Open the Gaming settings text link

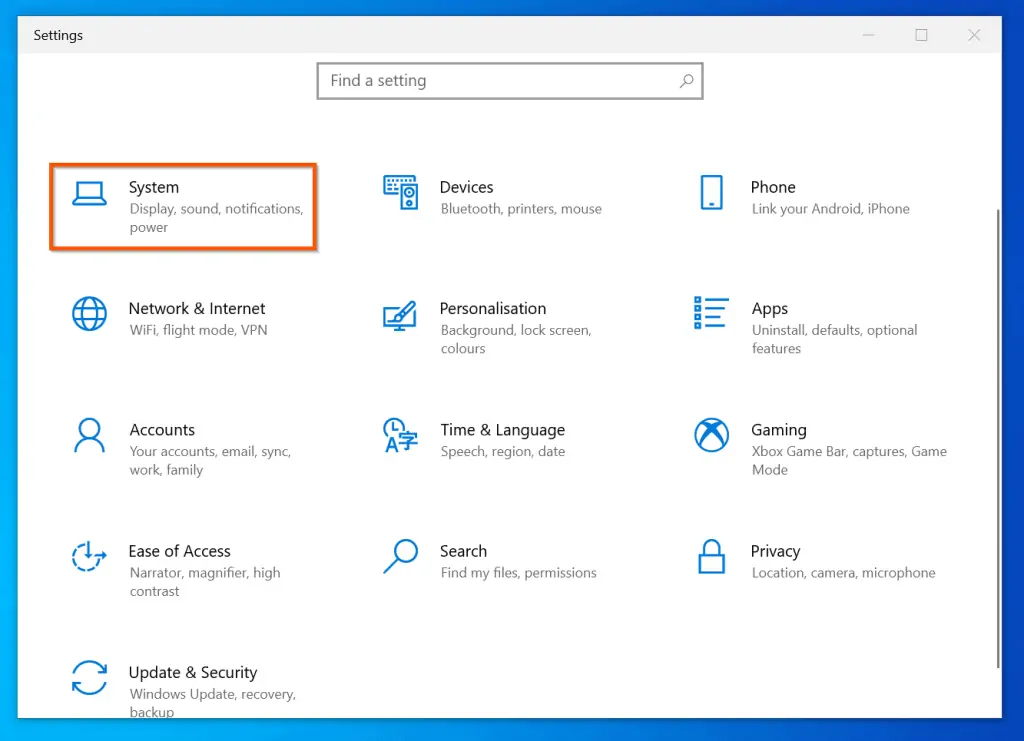778,430
